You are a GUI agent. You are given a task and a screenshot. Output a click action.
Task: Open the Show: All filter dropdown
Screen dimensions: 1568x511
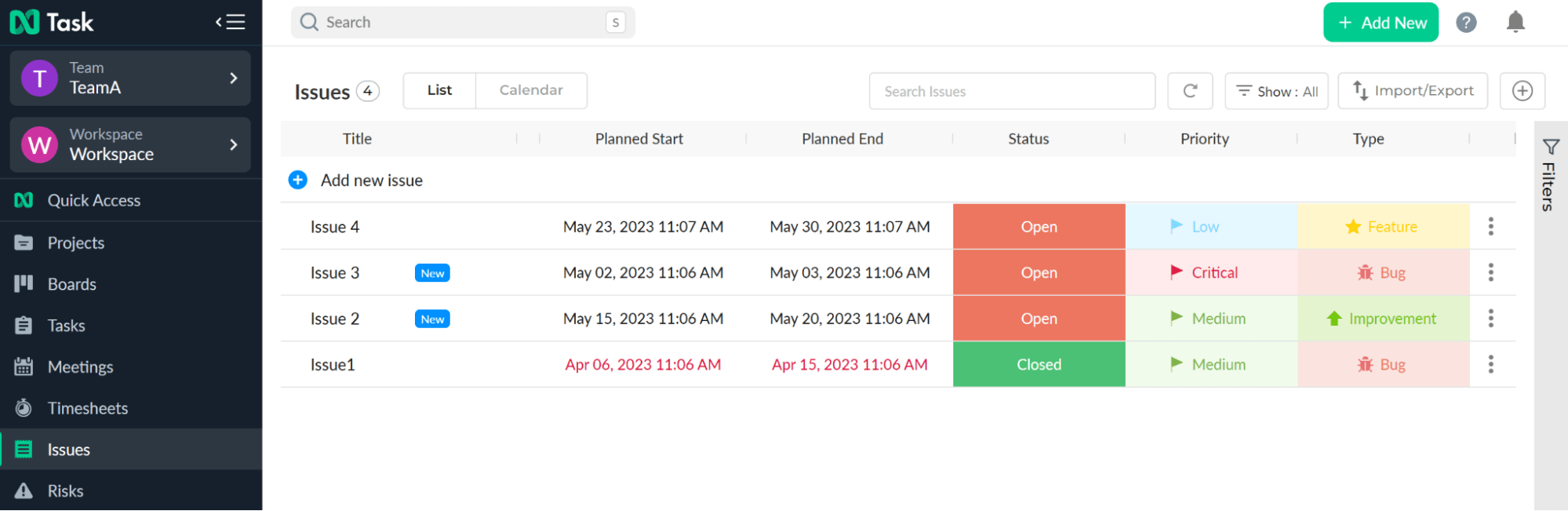pos(1276,91)
